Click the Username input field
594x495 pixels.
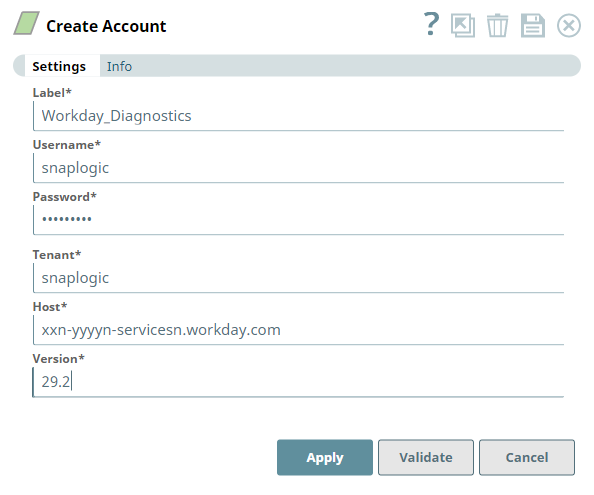pyautogui.click(x=299, y=168)
